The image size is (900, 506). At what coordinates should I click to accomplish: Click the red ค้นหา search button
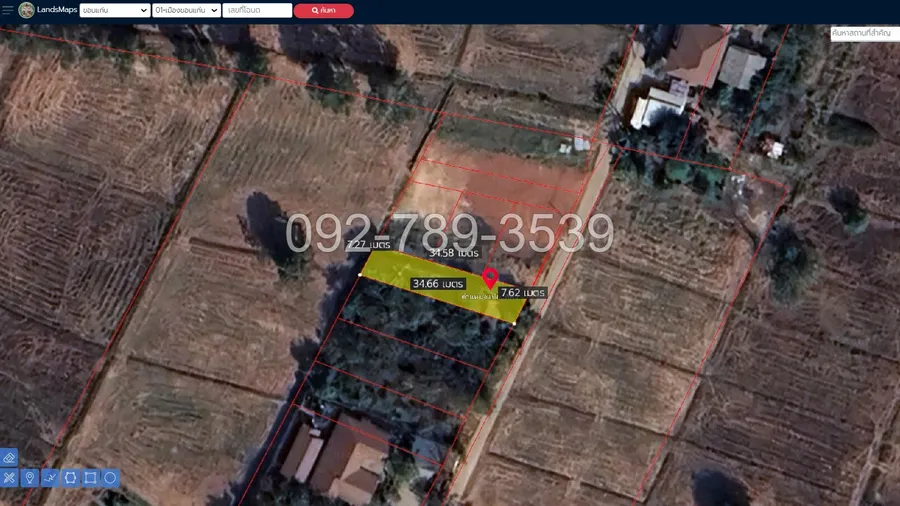[x=323, y=10]
